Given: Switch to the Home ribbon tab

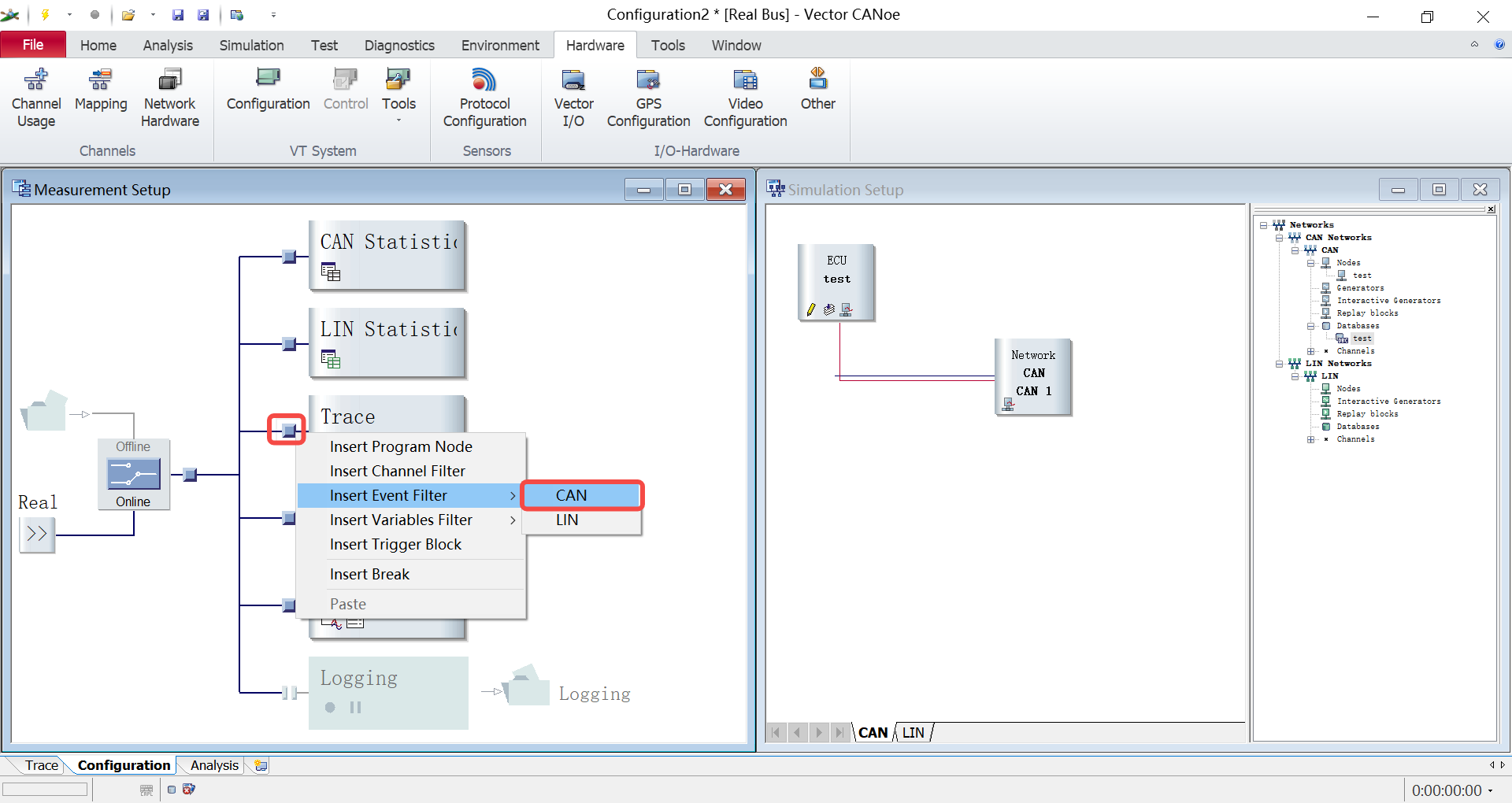Looking at the screenshot, I should 98,46.
